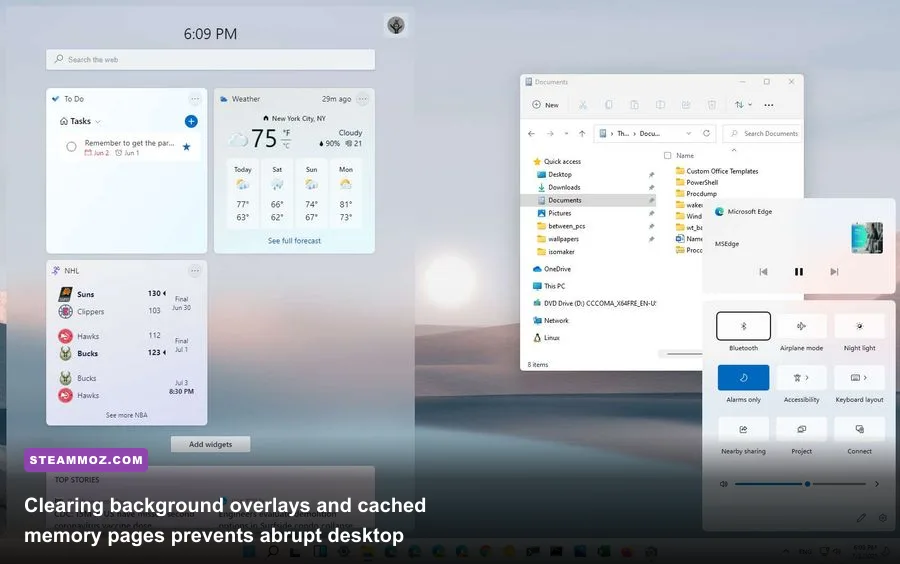Open the See full forecast link
Screen dimensions: 900x564
(294, 241)
